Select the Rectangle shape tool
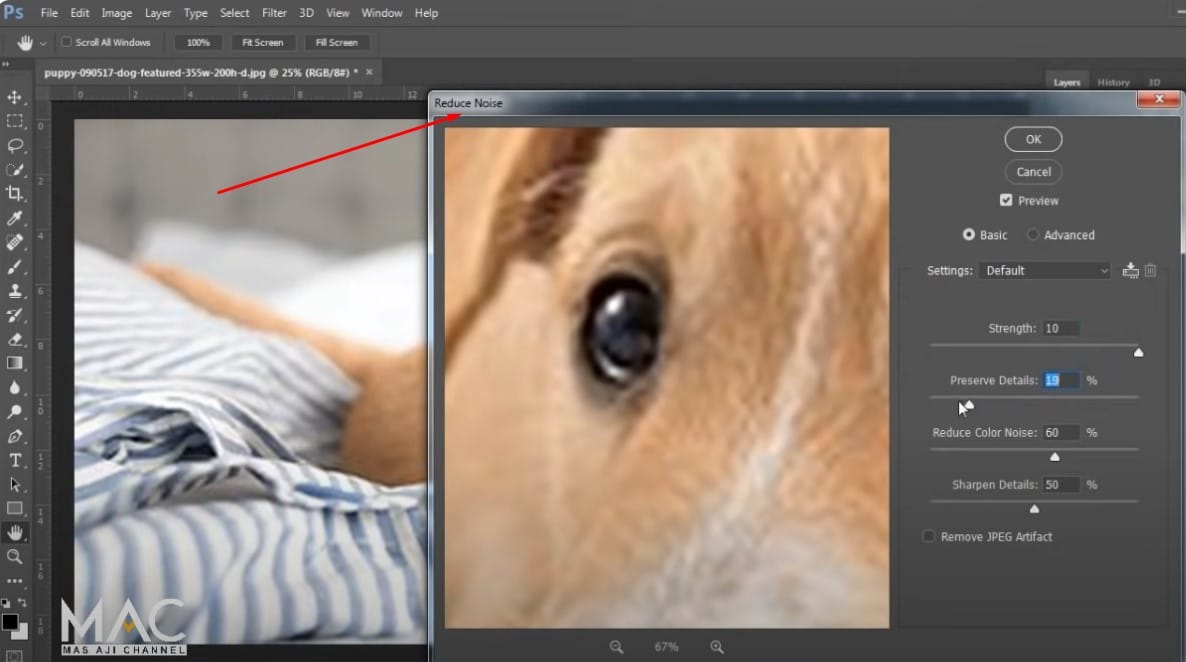The height and width of the screenshot is (662, 1186). tap(14, 508)
